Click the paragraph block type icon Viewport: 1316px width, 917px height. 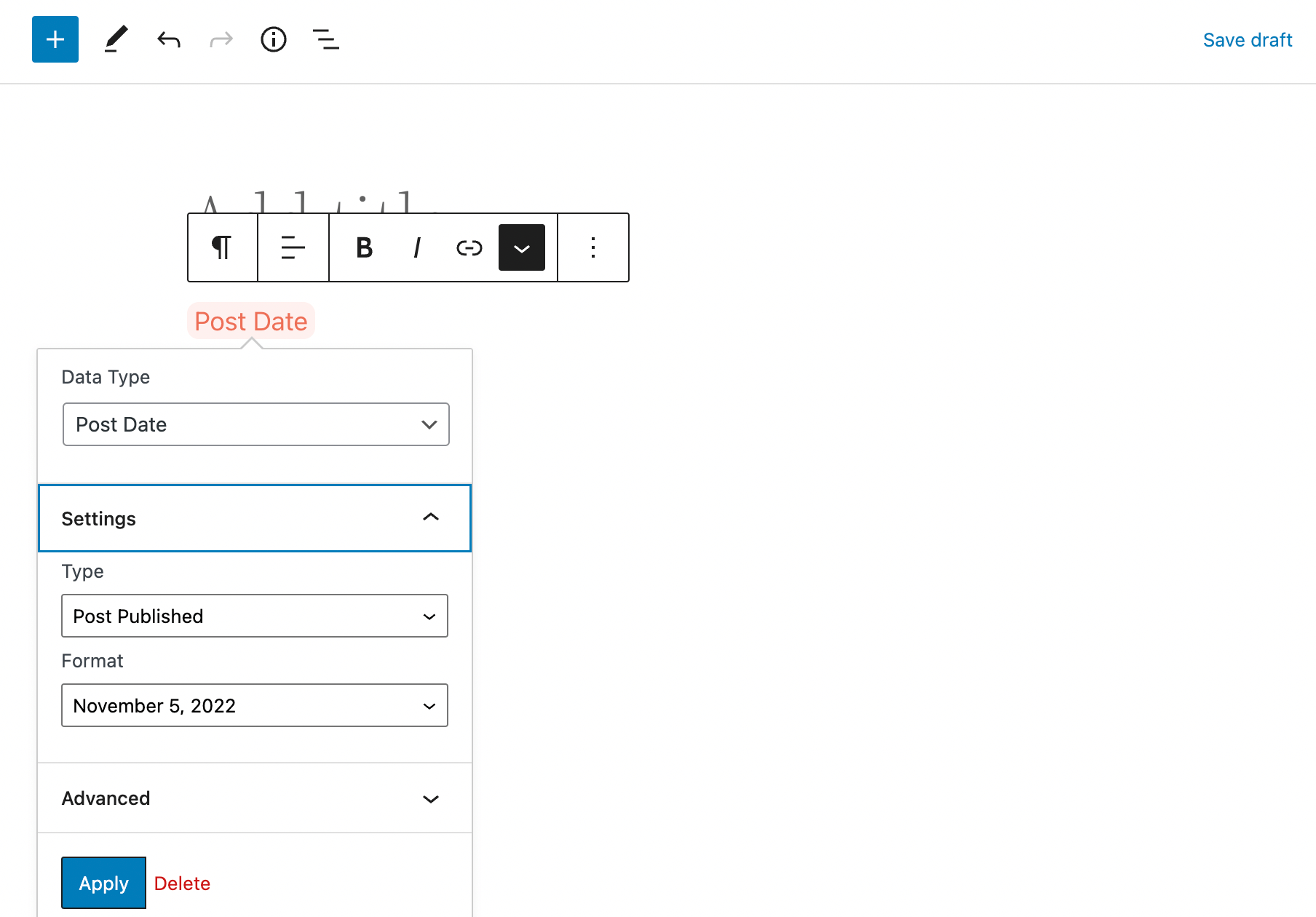tap(222, 247)
